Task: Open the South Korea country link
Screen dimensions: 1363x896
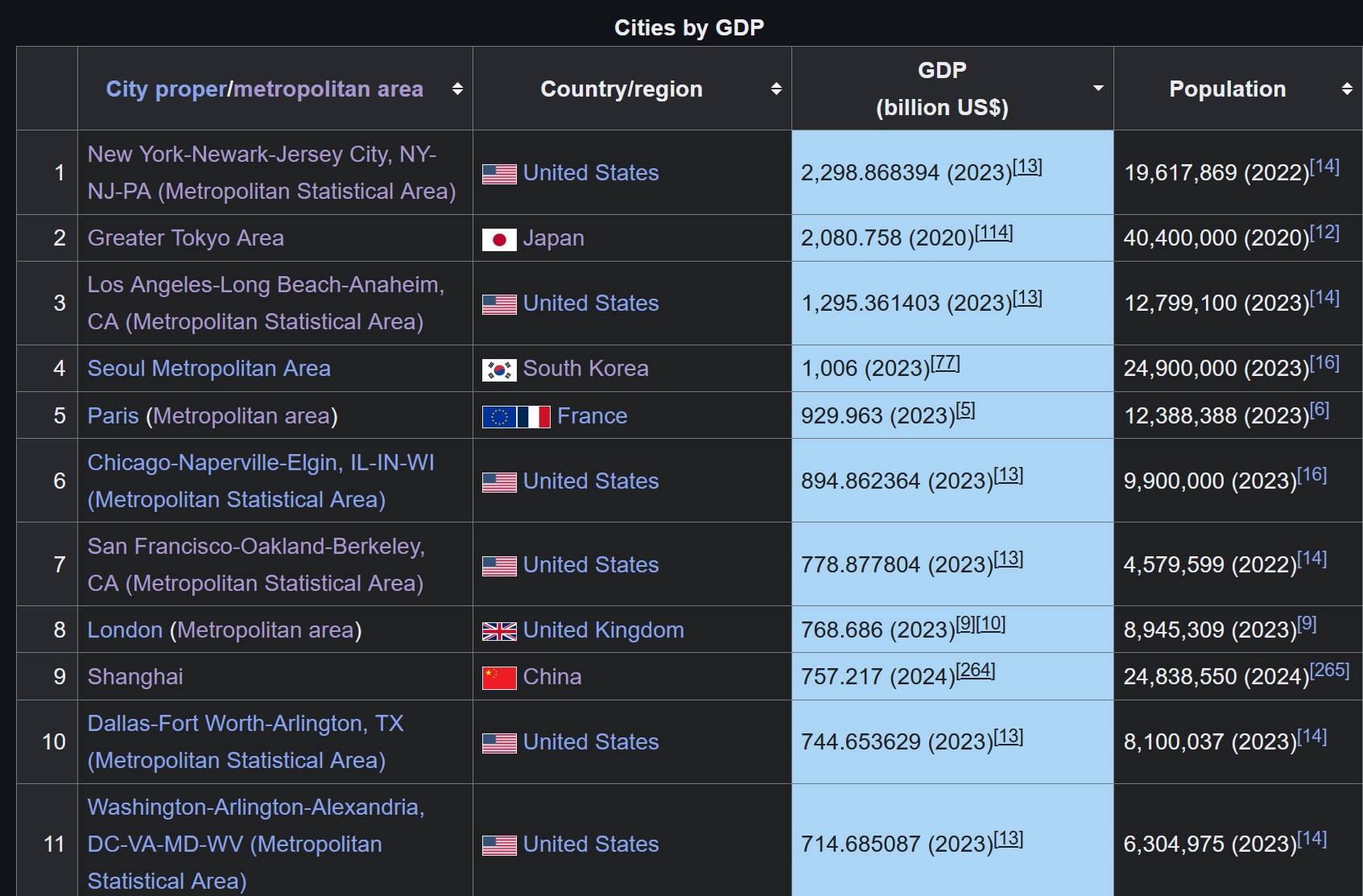Action: coord(586,369)
